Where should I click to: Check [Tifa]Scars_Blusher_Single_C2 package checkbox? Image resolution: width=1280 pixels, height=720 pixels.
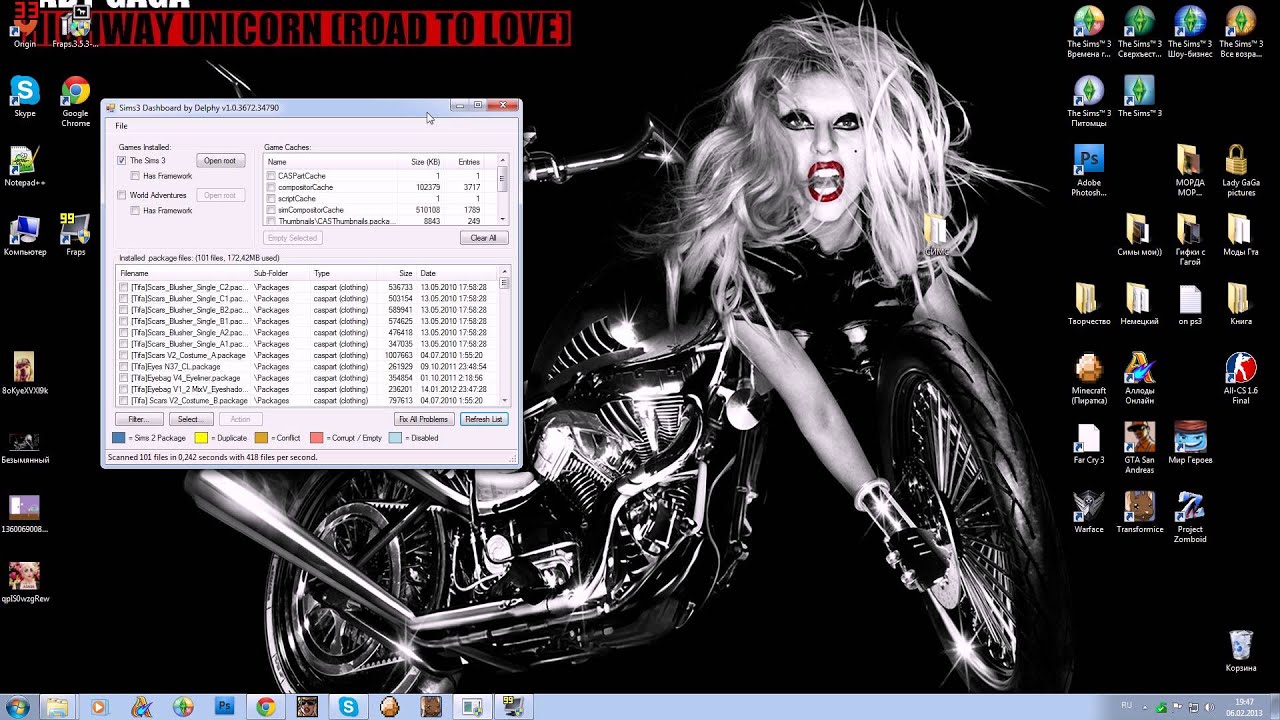[124, 287]
